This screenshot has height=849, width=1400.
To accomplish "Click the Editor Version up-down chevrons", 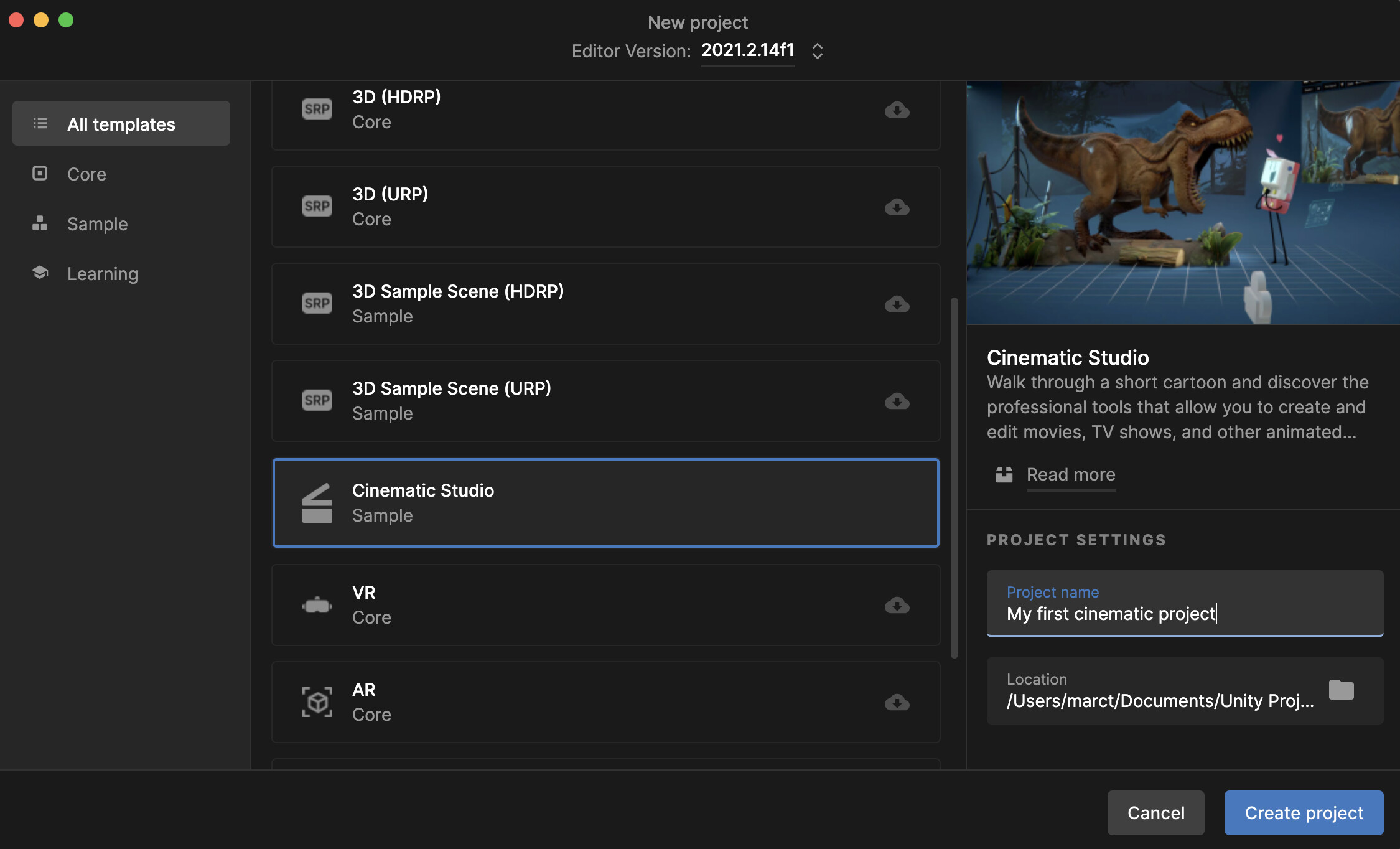I will [x=818, y=51].
